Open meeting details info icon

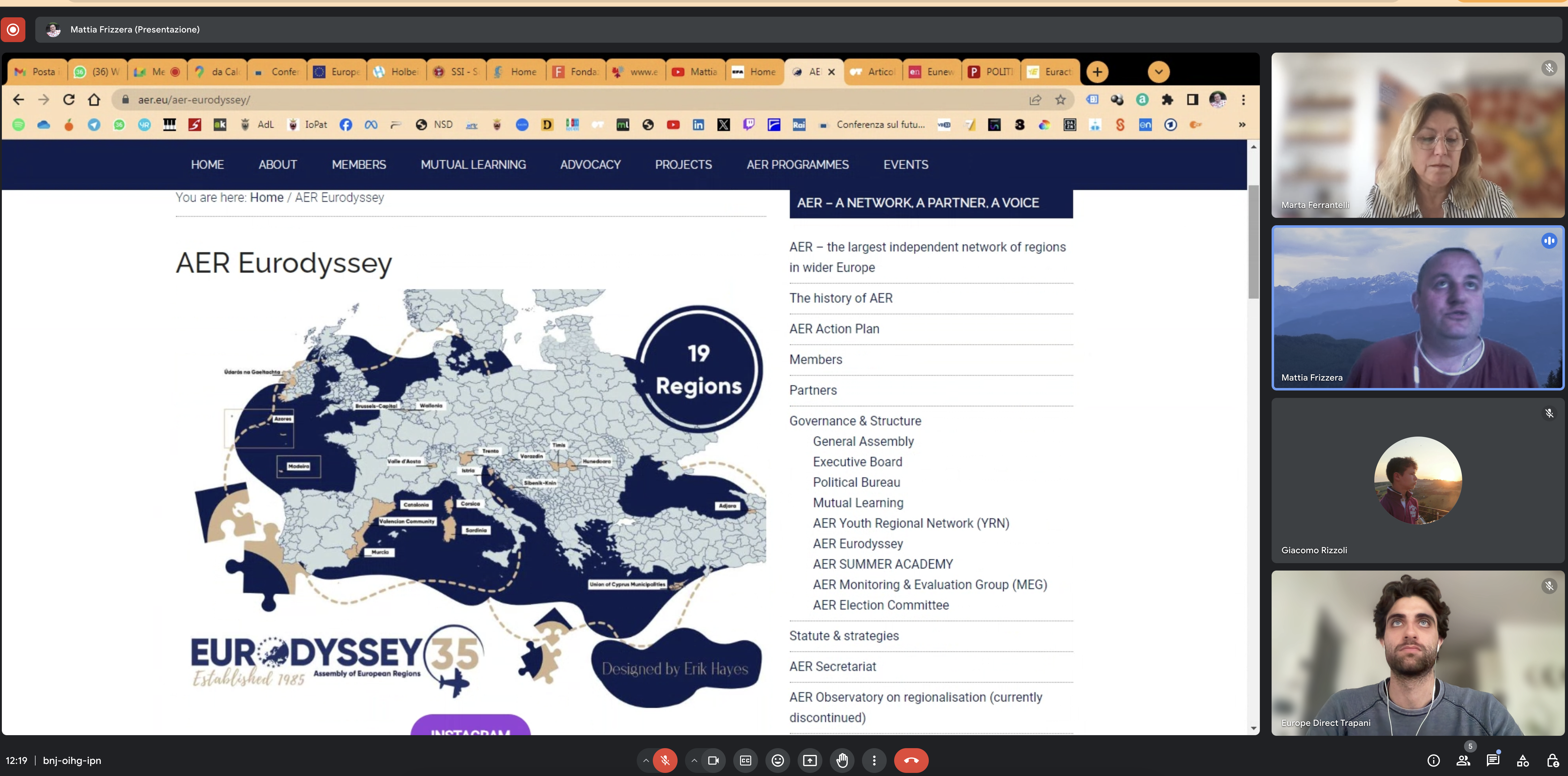[1433, 760]
